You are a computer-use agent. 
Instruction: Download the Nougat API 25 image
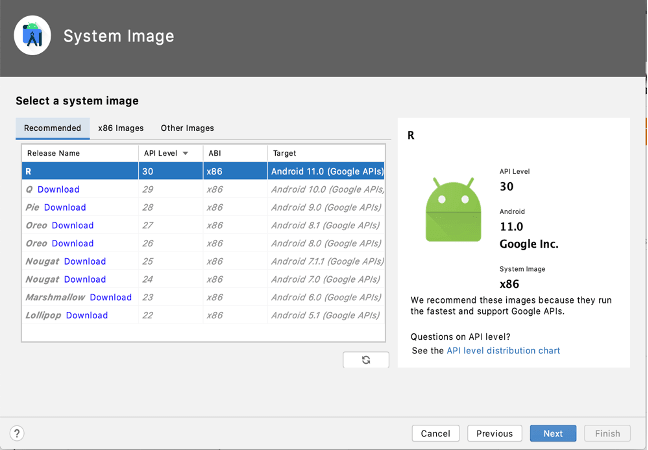coord(84,261)
